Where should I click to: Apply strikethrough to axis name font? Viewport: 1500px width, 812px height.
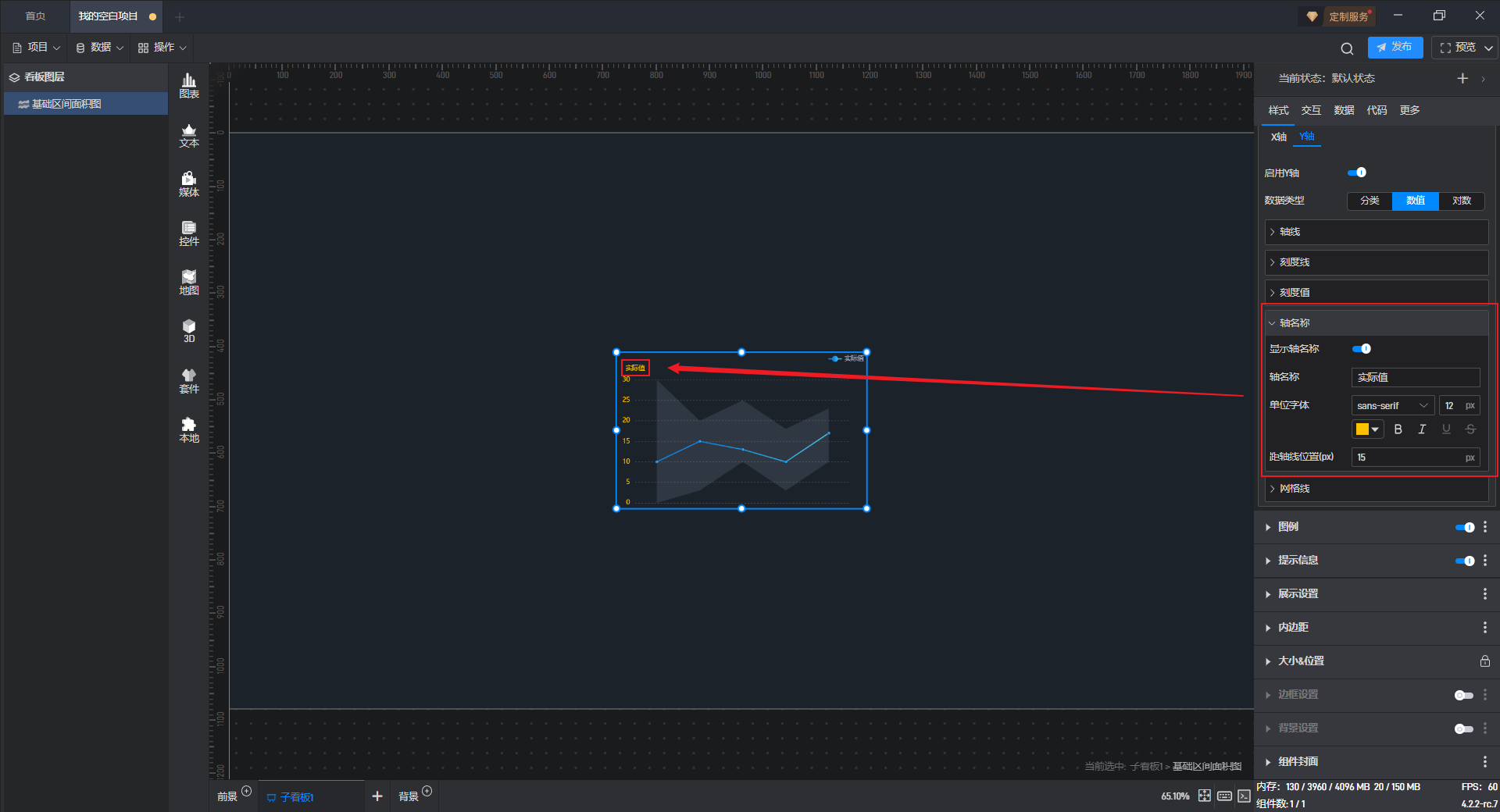pos(1470,429)
